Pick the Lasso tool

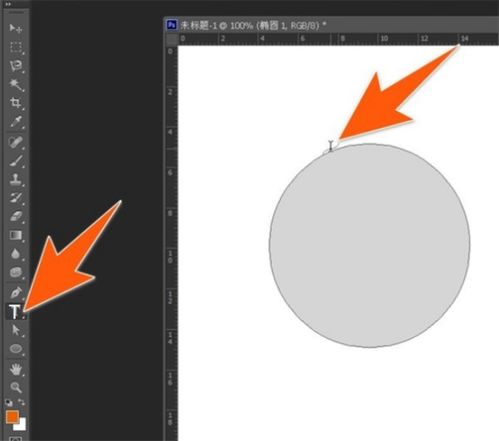point(16,66)
